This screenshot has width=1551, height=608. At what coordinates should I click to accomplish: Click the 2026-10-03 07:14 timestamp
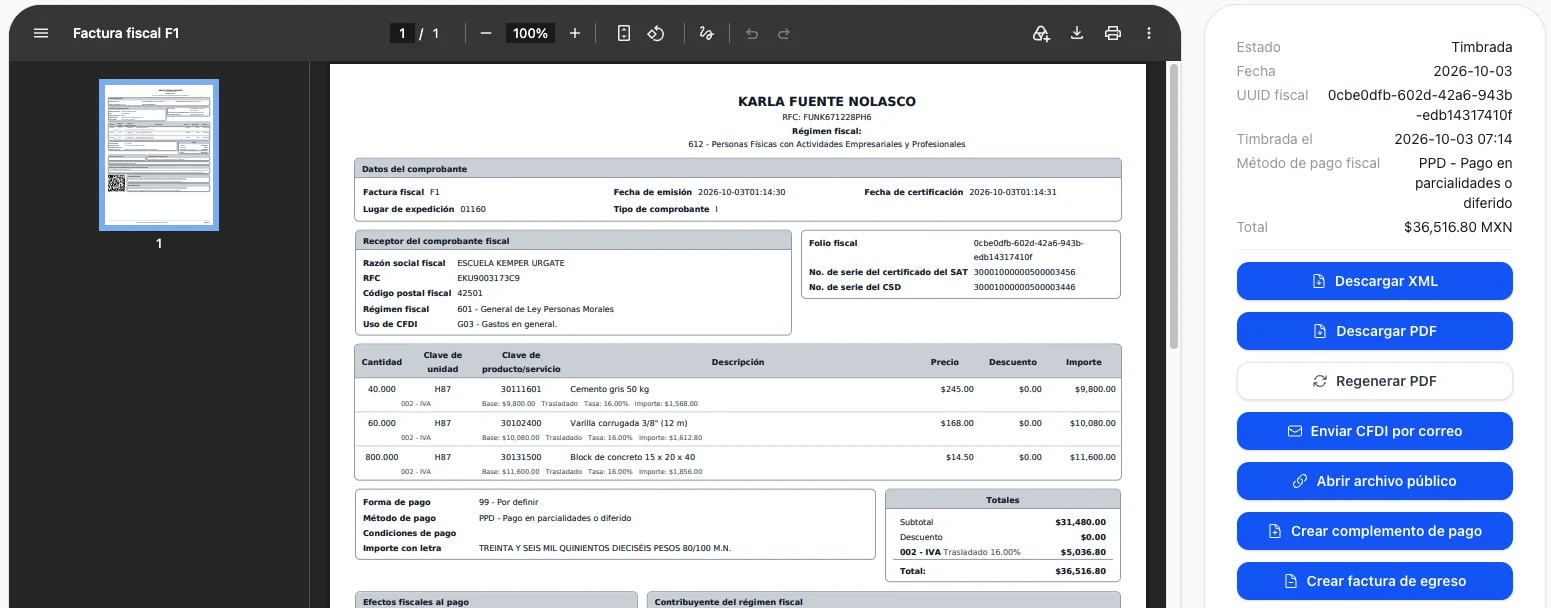pos(1453,139)
